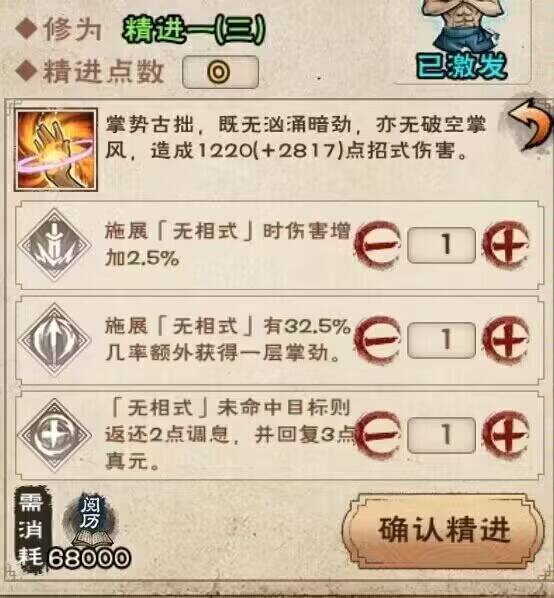Raise the 返还2点调息 skill level

(x=506, y=434)
